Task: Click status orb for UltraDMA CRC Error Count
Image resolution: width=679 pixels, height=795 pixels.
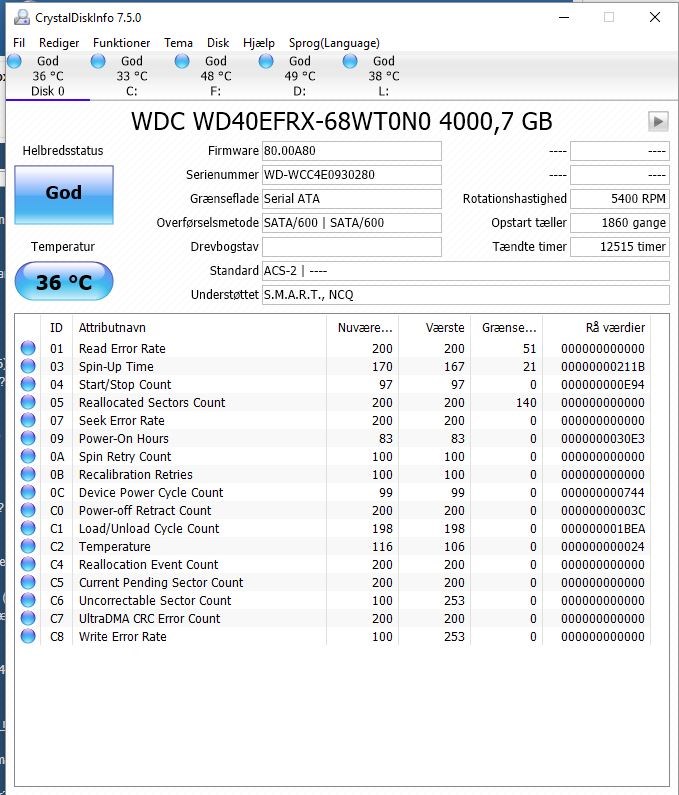Action: pos(28,618)
